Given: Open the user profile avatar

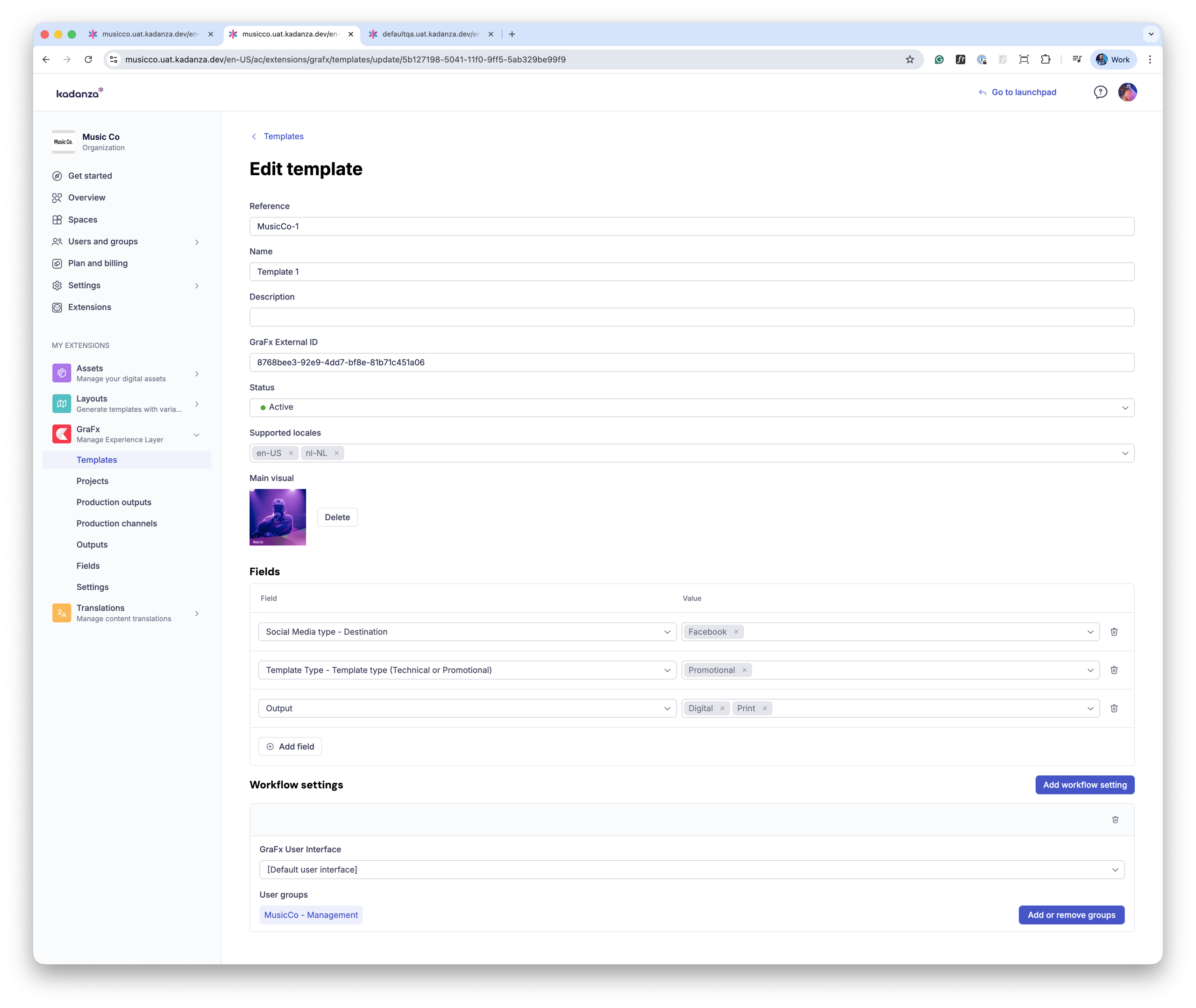Looking at the screenshot, I should pyautogui.click(x=1127, y=92).
